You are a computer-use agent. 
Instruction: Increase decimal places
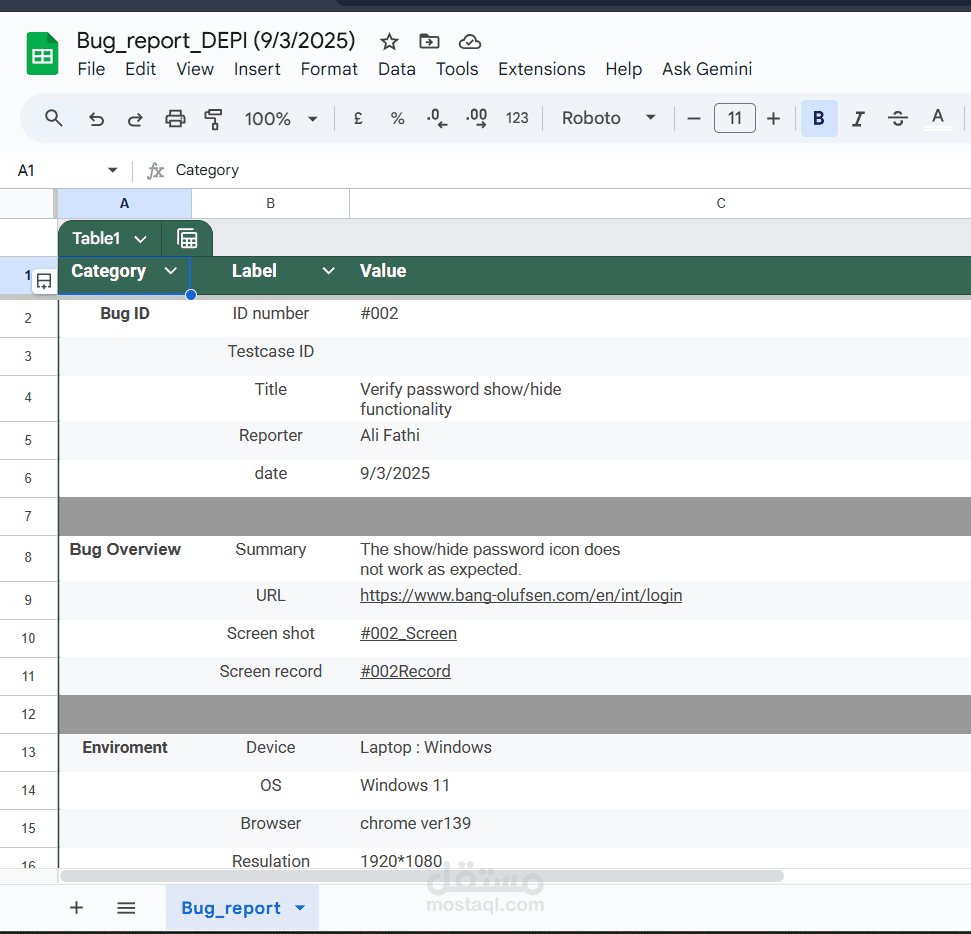click(476, 118)
